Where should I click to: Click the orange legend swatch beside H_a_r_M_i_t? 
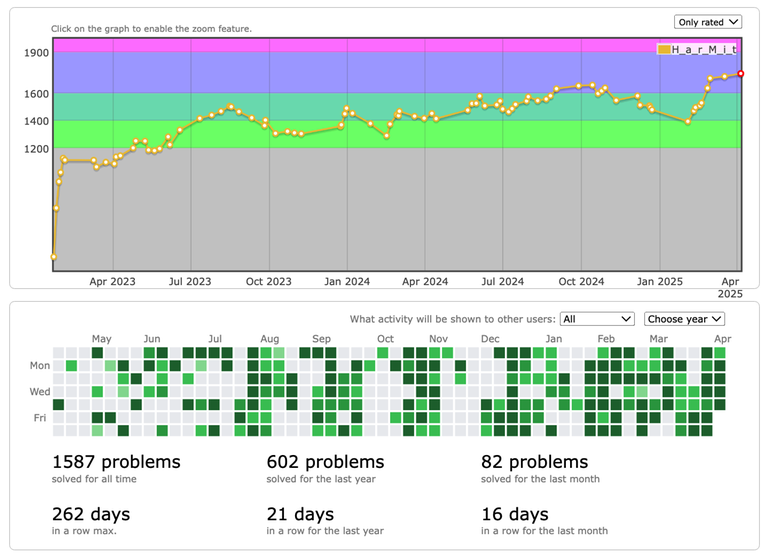tap(664, 49)
